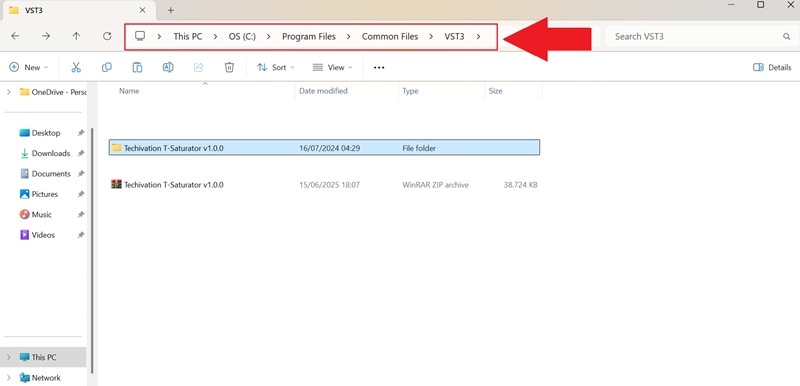Toggle the Details pane button

[x=772, y=67]
